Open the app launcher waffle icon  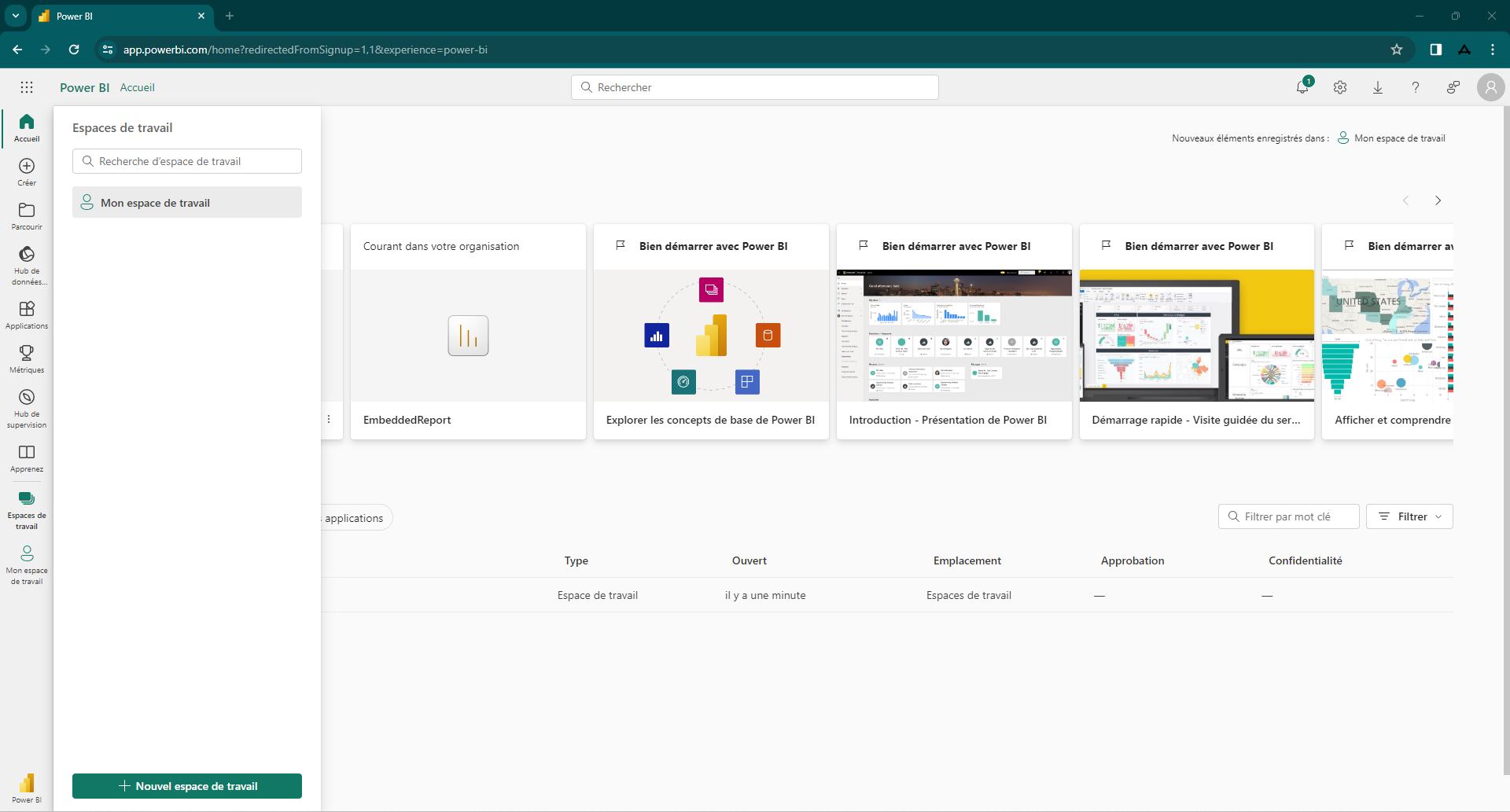point(27,87)
